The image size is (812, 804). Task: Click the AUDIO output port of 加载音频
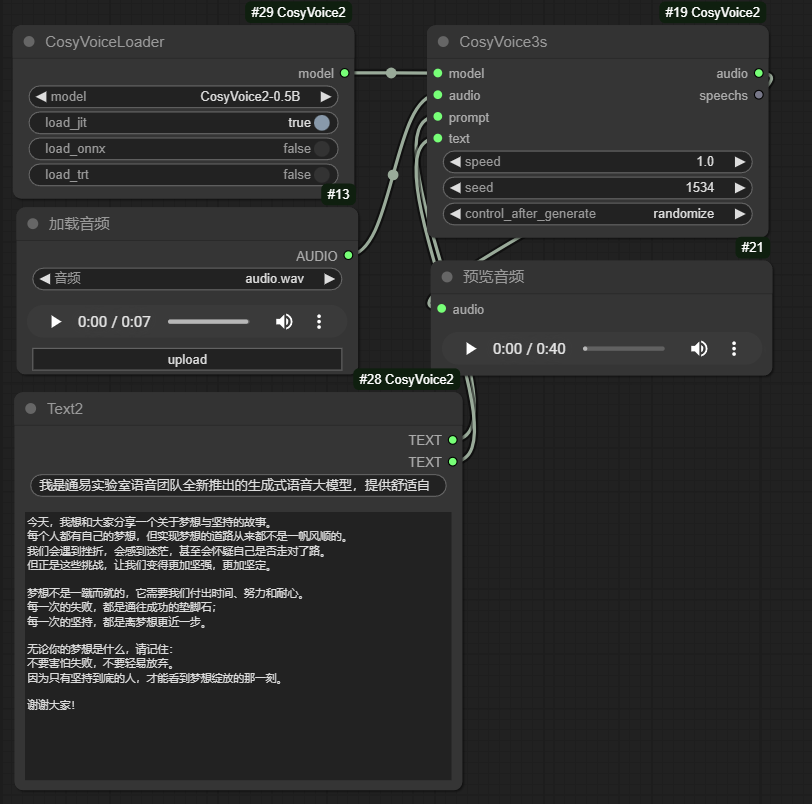(349, 255)
